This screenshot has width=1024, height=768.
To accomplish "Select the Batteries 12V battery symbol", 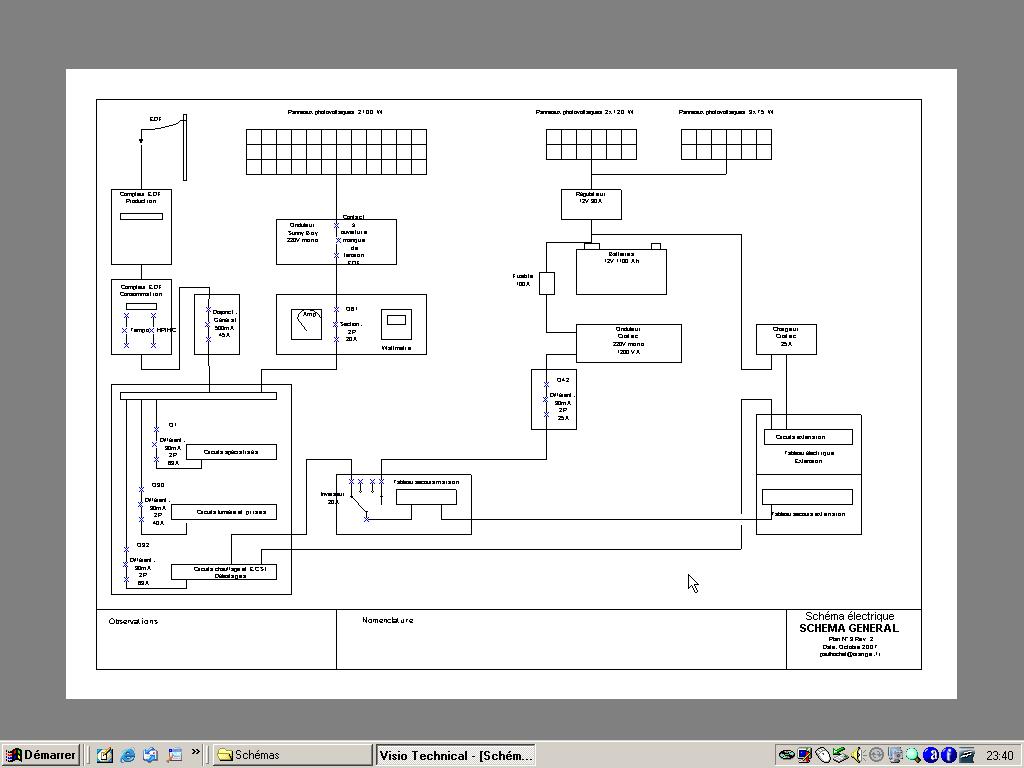I will (621, 269).
